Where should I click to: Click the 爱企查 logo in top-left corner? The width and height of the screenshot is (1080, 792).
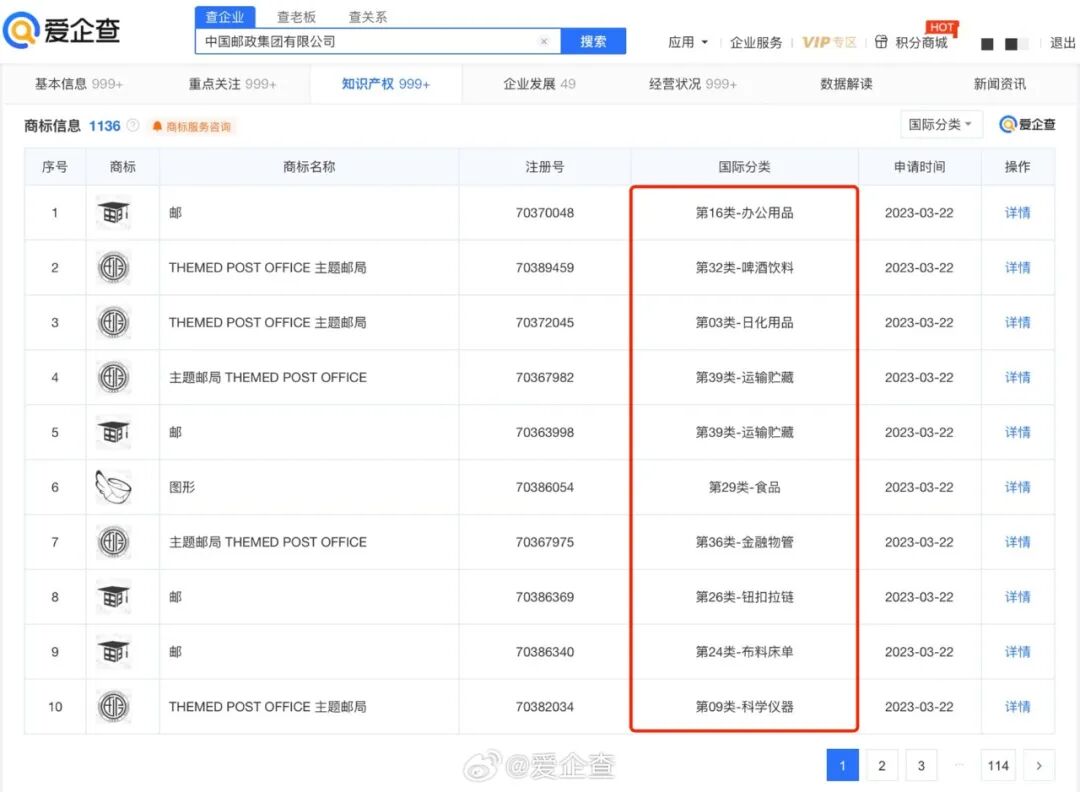point(62,30)
